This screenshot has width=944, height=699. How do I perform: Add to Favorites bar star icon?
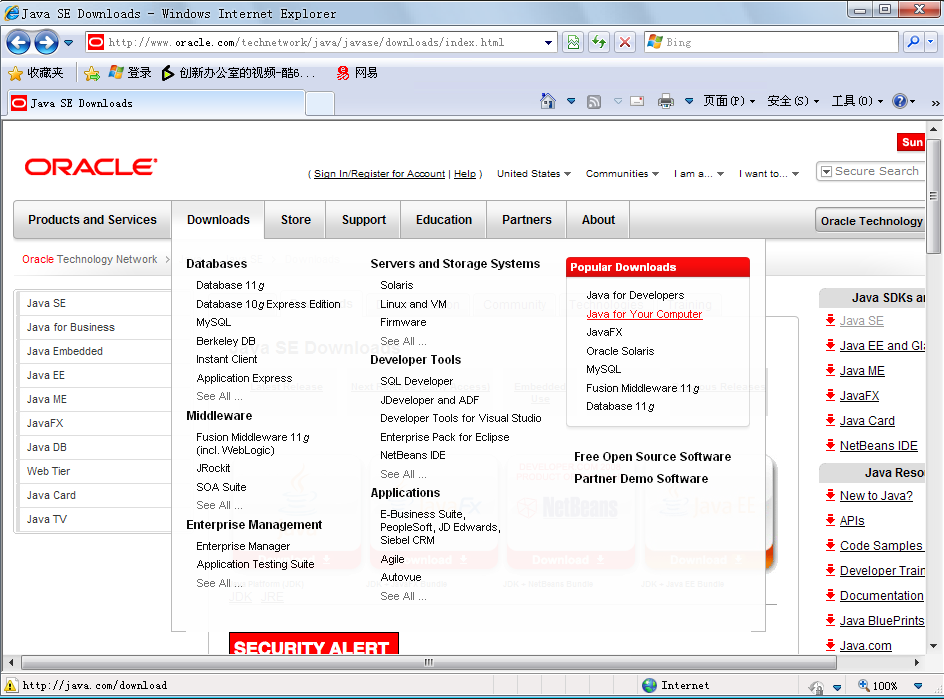coord(92,73)
